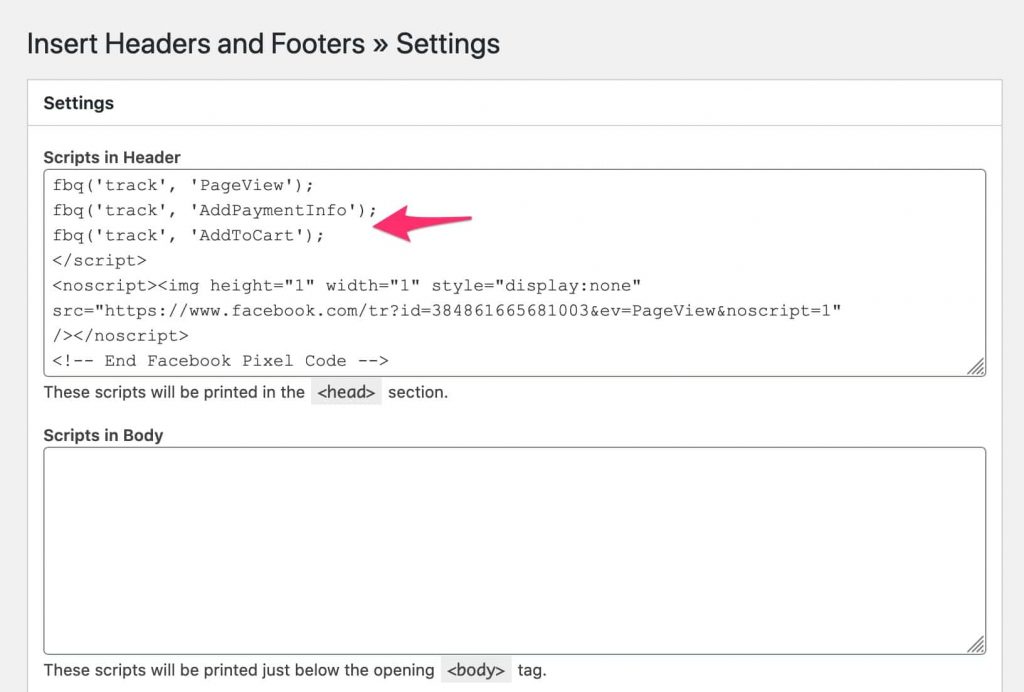The image size is (1024, 692).
Task: Click the <head> code tag
Action: pos(345,392)
